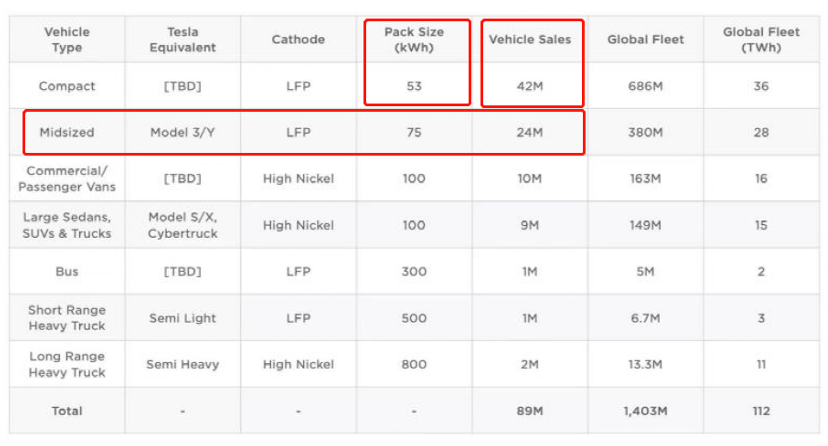
Task: Select the Cathode column header
Action: 298,40
